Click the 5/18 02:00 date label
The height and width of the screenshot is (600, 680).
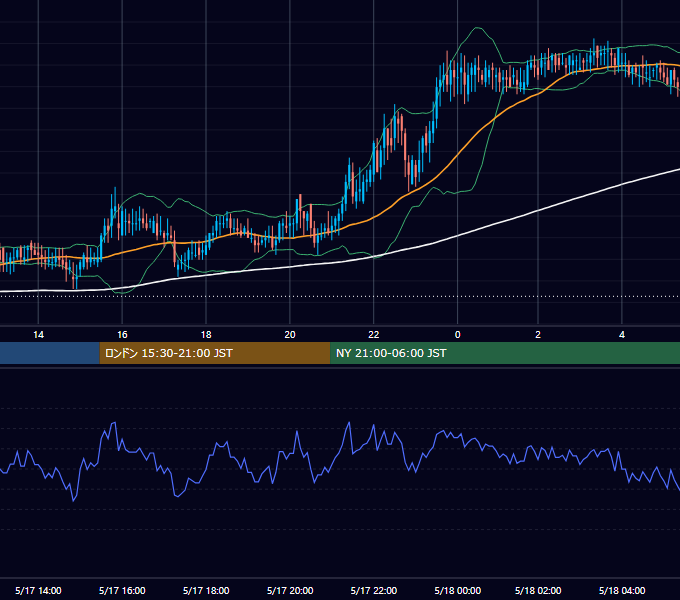coord(538,590)
